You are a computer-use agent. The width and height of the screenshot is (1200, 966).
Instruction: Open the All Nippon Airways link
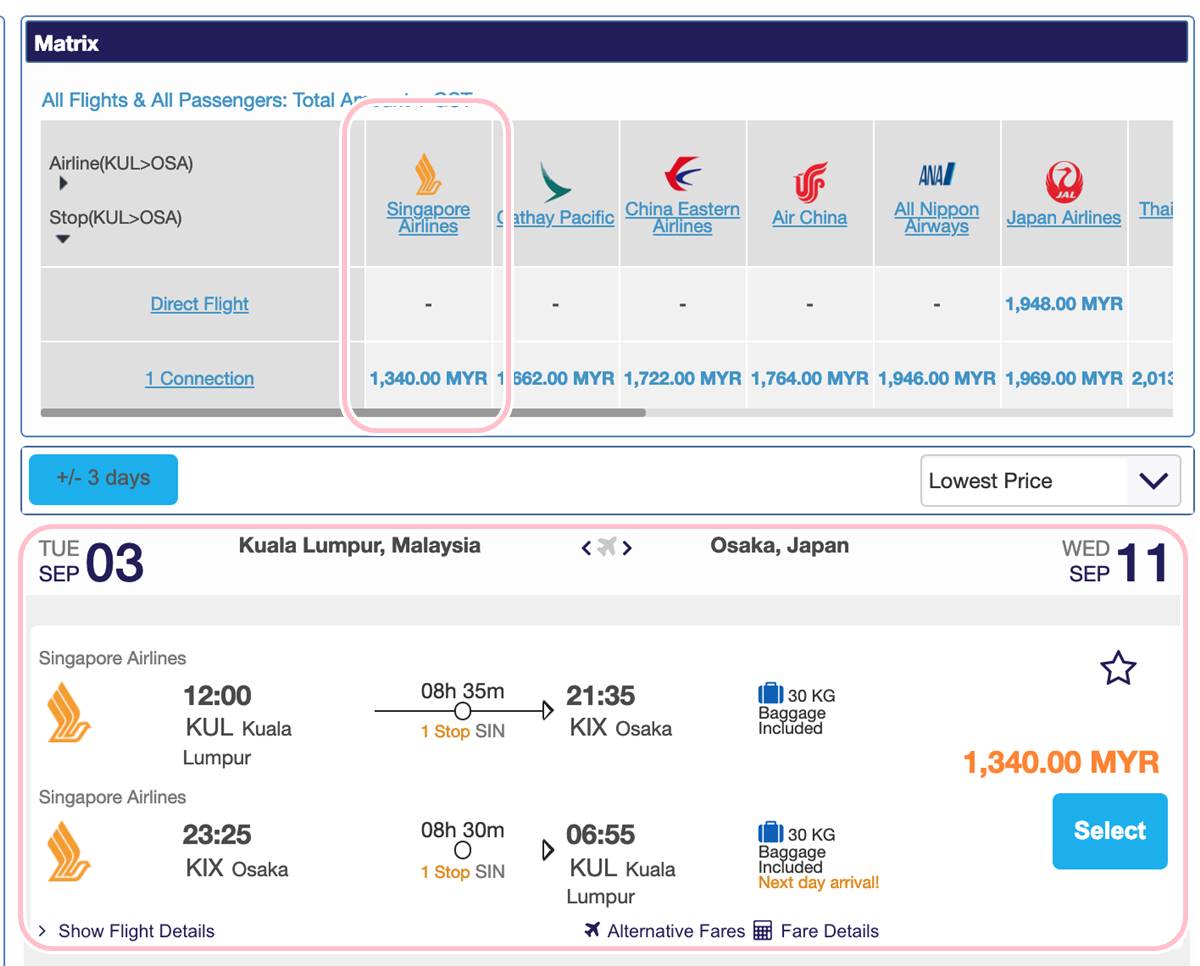[937, 218]
